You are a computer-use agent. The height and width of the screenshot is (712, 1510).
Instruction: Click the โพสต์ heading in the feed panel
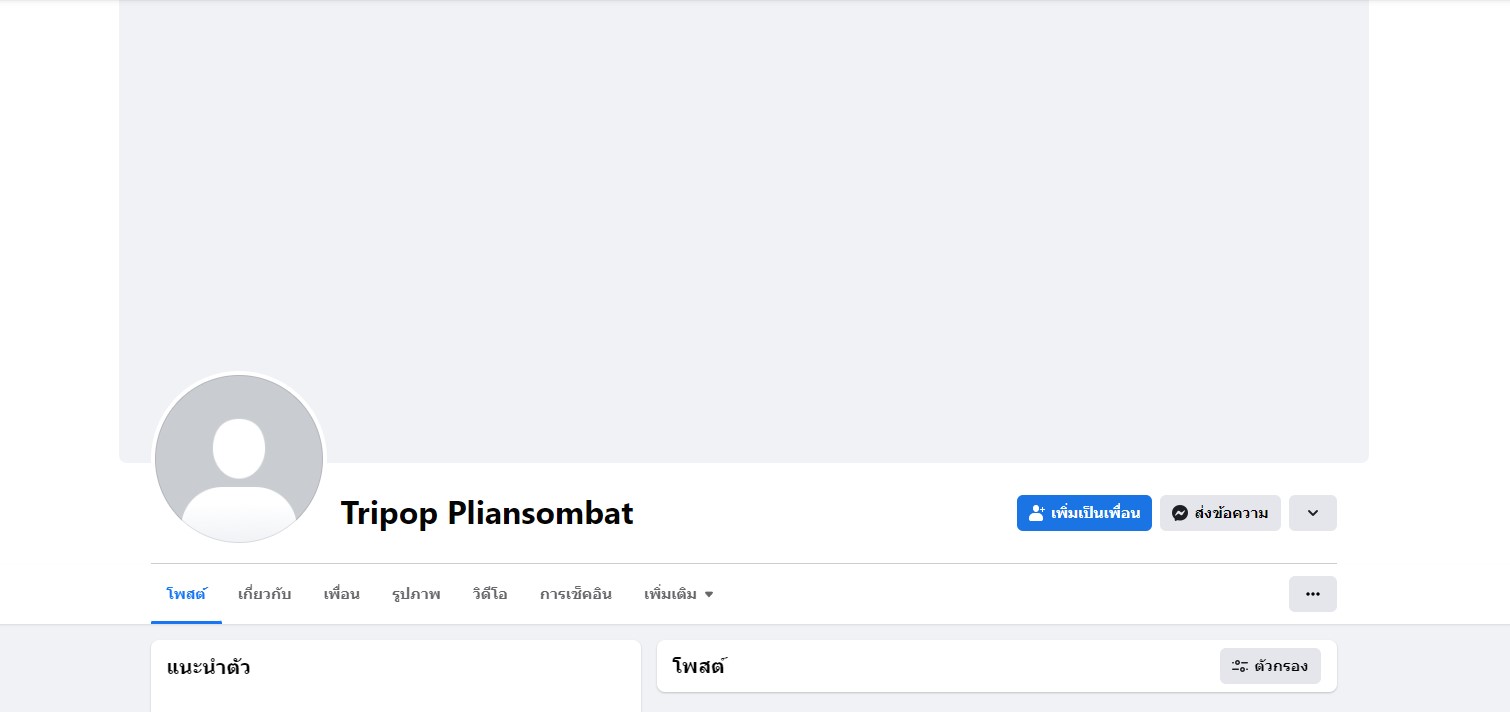pyautogui.click(x=698, y=666)
